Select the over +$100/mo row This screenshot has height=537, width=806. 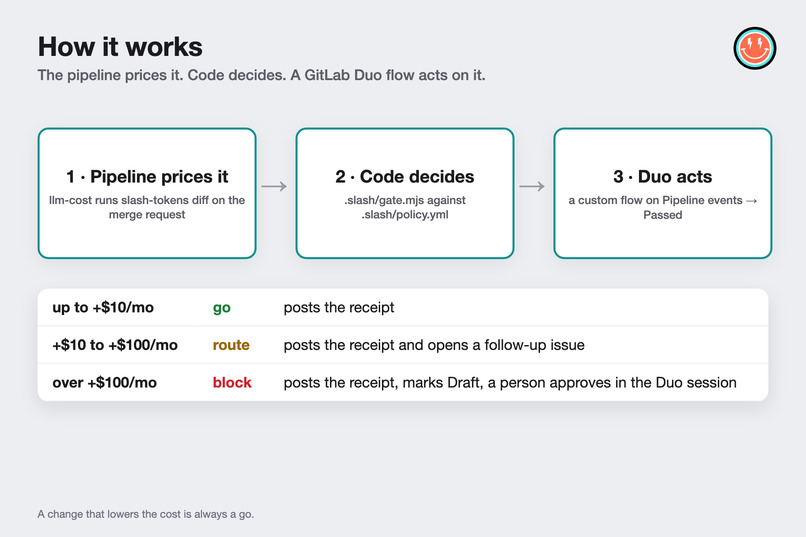pyautogui.click(x=403, y=382)
